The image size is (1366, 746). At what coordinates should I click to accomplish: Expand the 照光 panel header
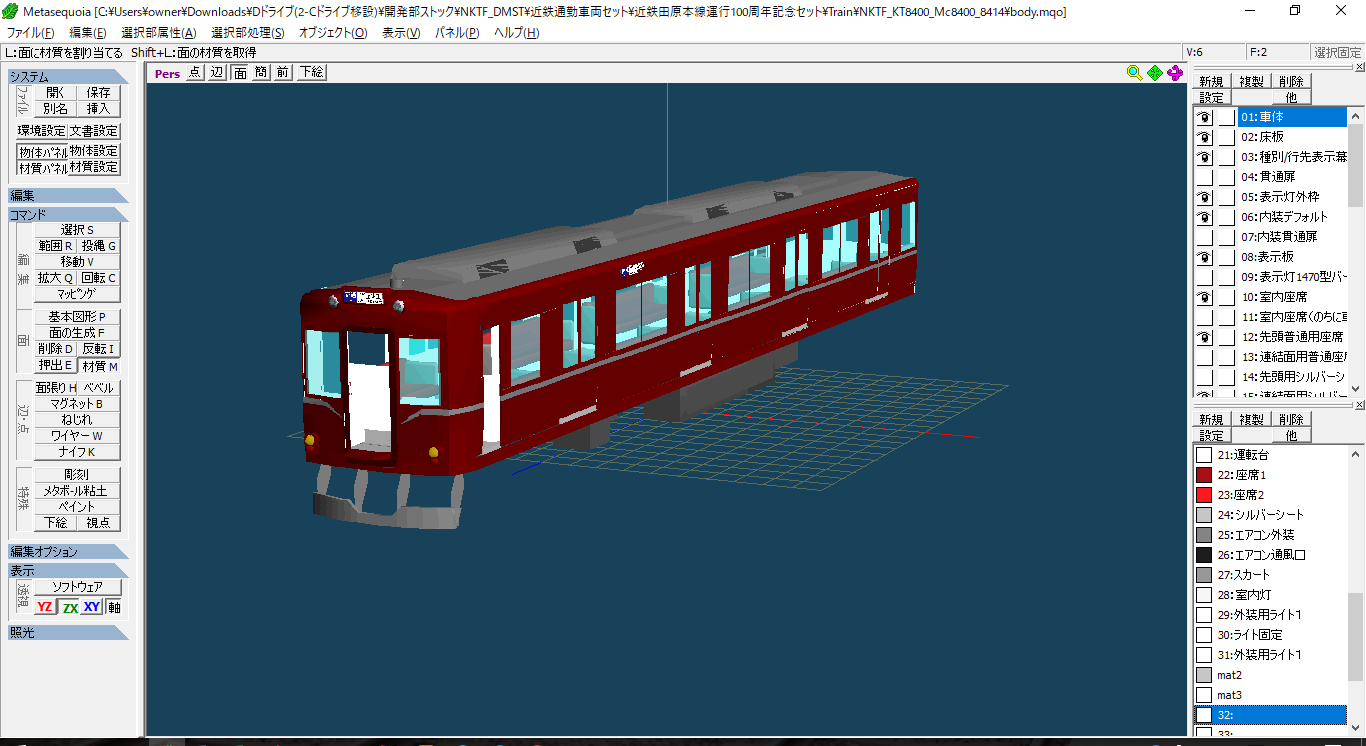click(x=68, y=633)
